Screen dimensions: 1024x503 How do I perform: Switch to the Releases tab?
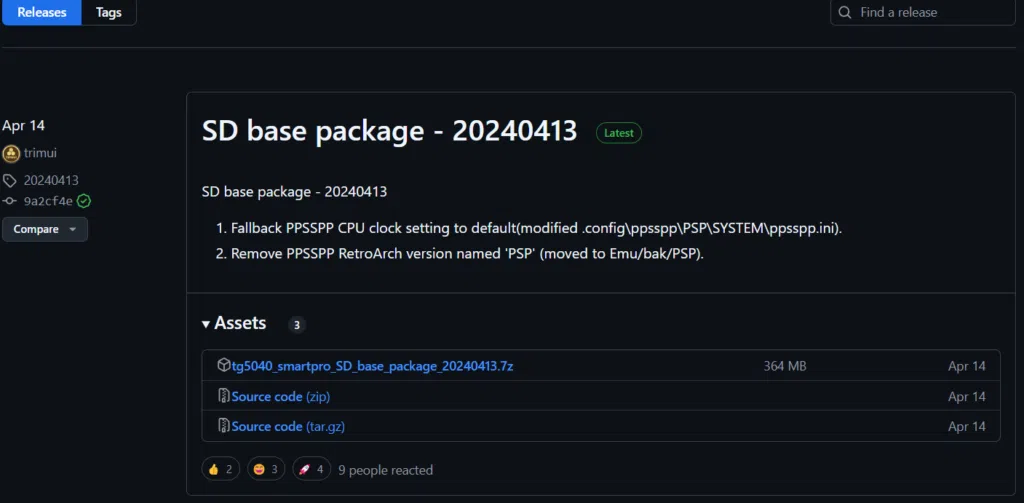pos(41,12)
